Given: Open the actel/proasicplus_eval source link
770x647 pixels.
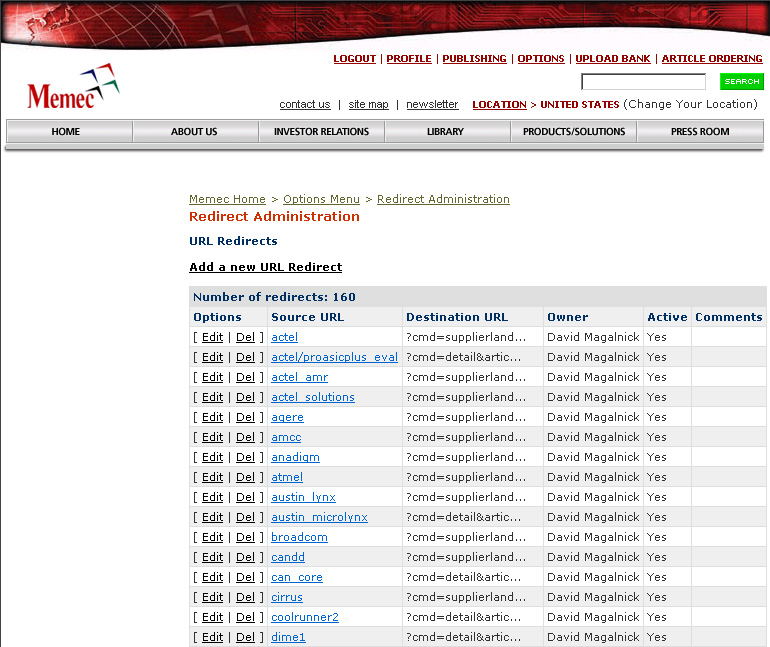Looking at the screenshot, I should pos(334,357).
